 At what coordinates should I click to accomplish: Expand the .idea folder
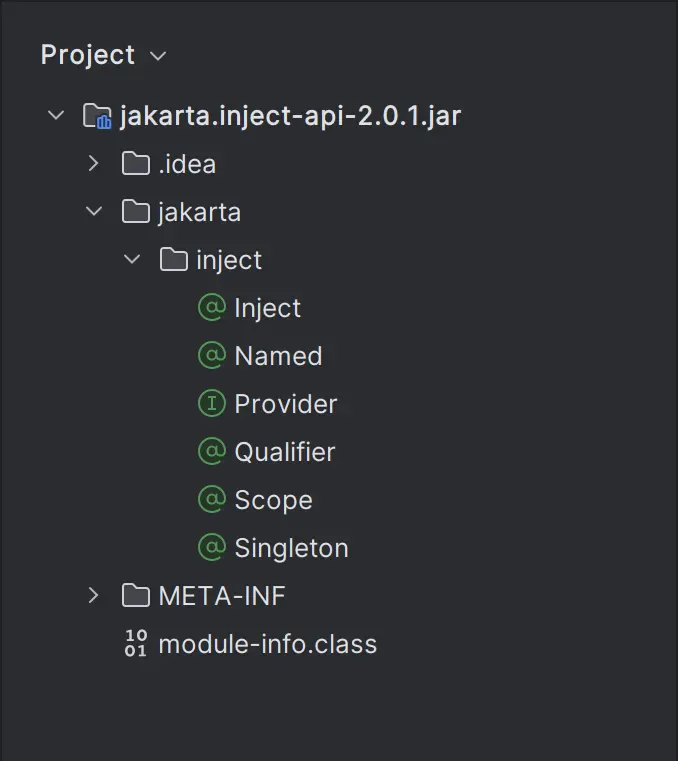click(94, 164)
